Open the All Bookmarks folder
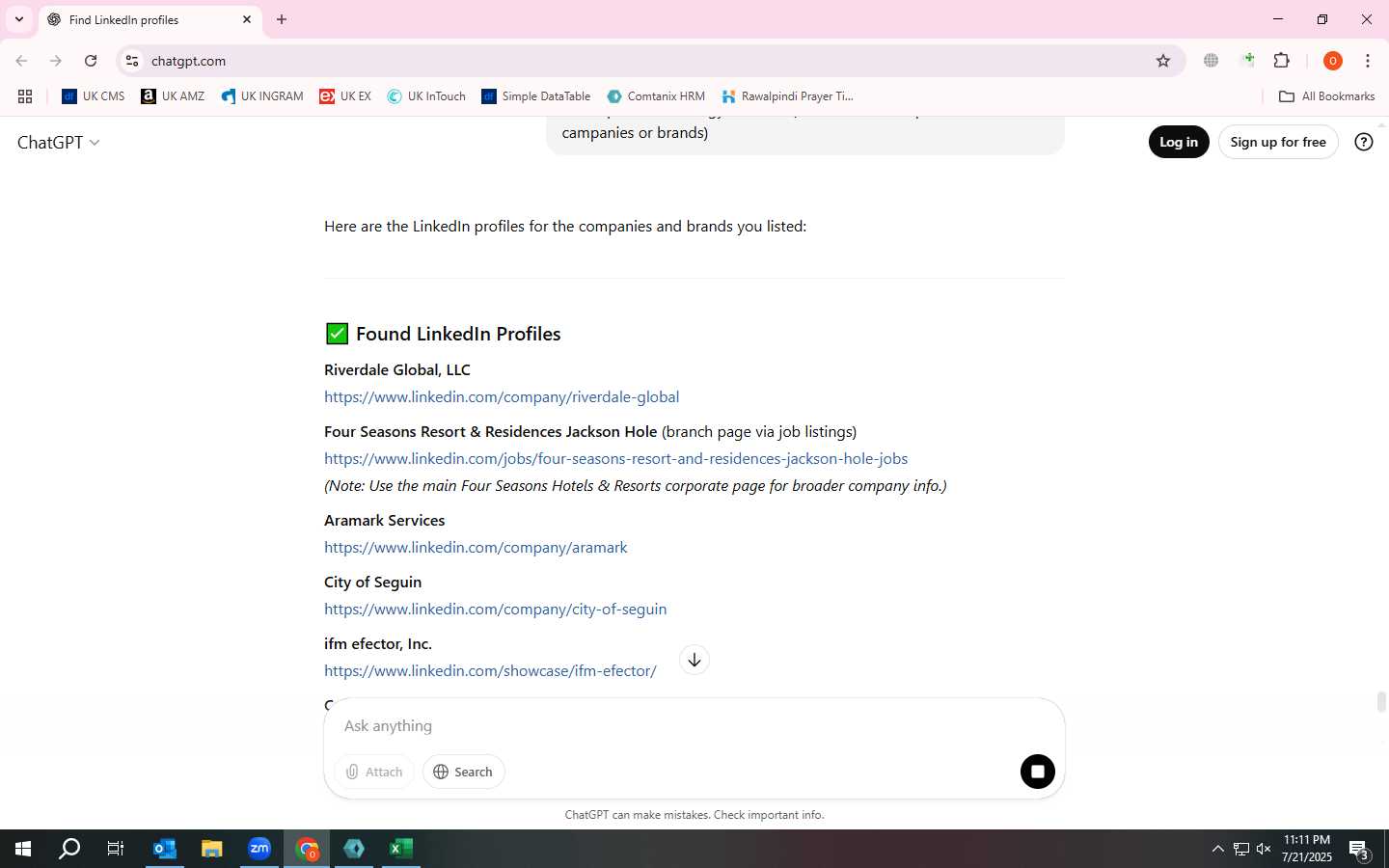This screenshot has width=1389, height=868. pos(1326,96)
